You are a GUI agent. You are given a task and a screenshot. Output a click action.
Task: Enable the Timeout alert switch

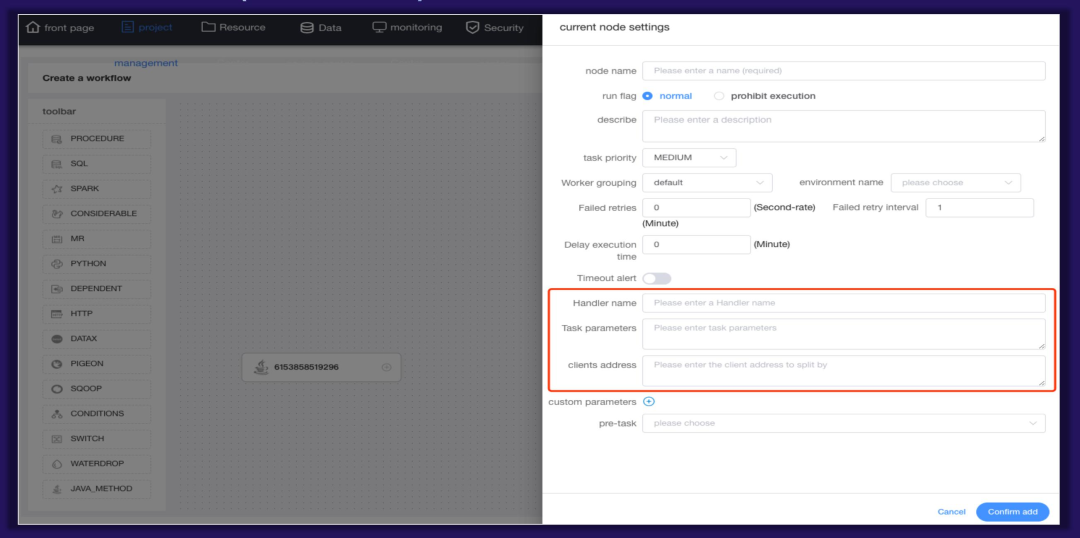pos(657,278)
